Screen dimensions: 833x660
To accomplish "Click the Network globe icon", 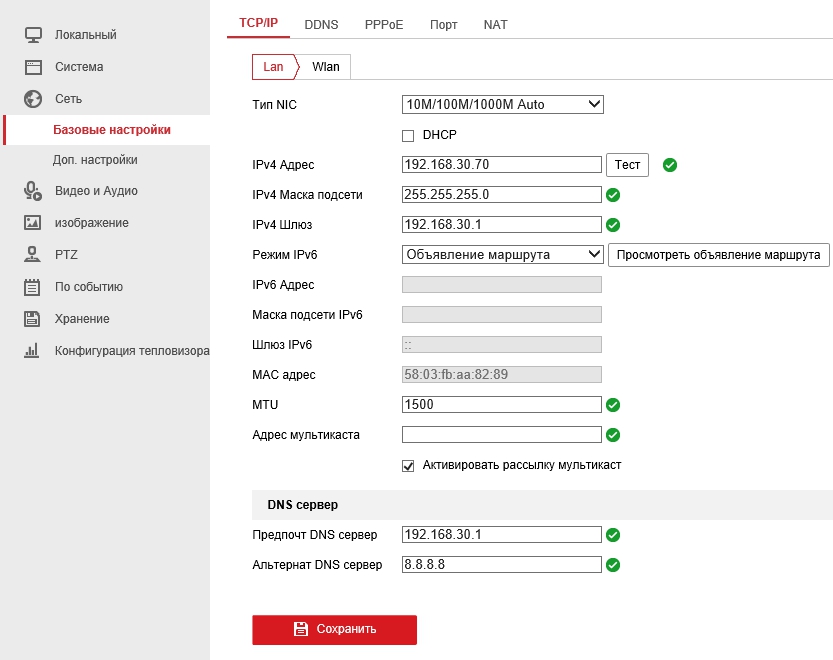I will 33,99.
